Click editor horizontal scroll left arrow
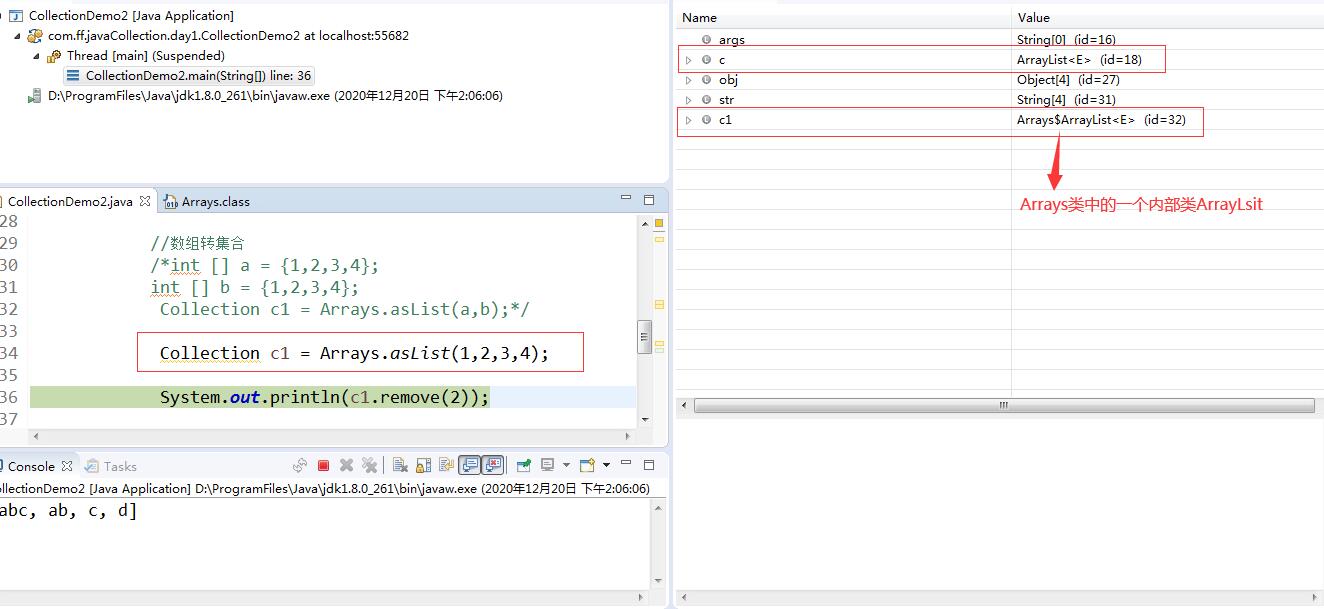 (x=37, y=436)
